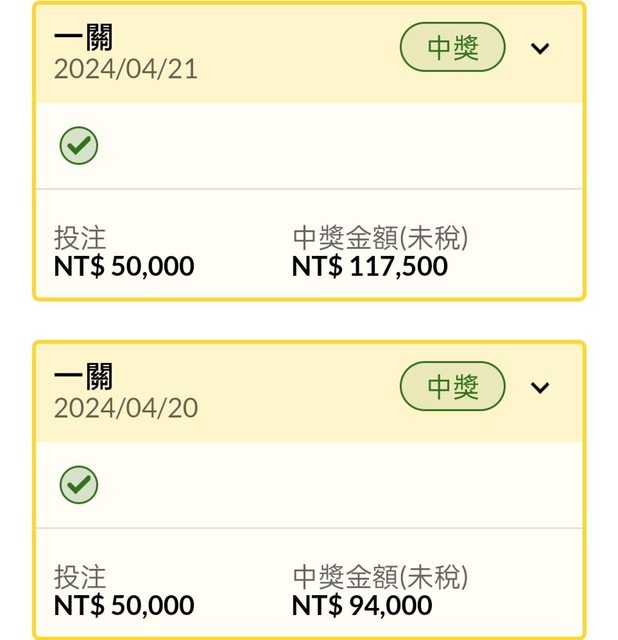
Task: Click the 中獎 badge on the 2024/04/21 card
Action: coord(453,48)
